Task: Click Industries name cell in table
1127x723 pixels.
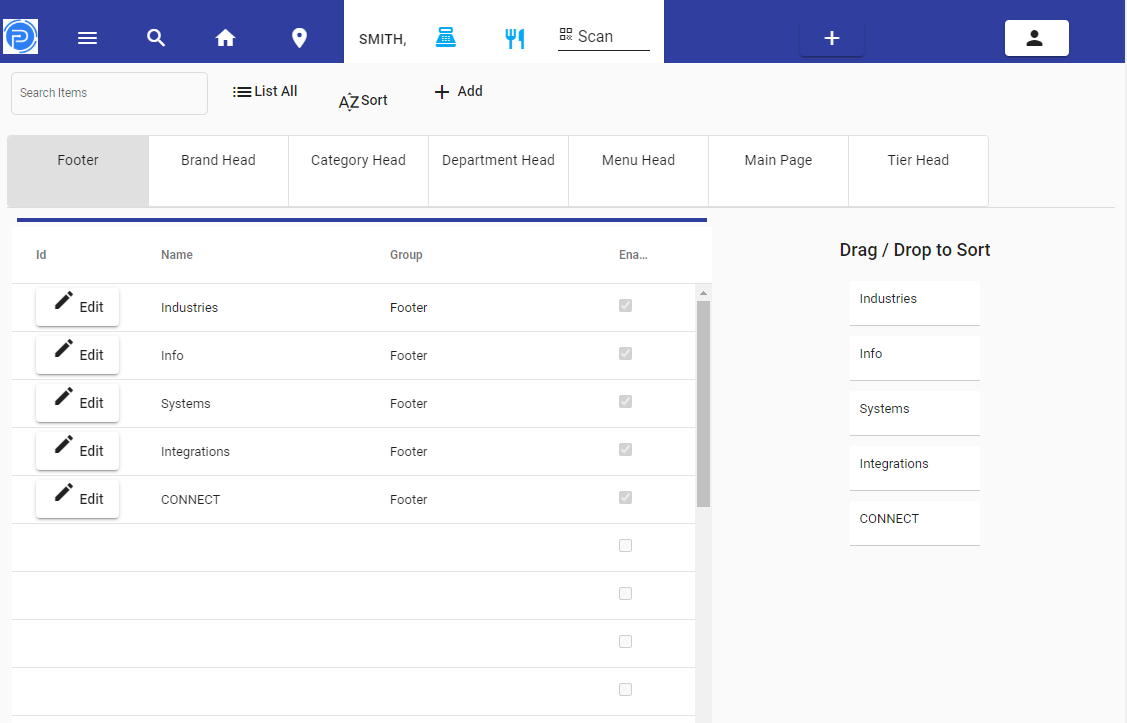Action: (x=189, y=308)
